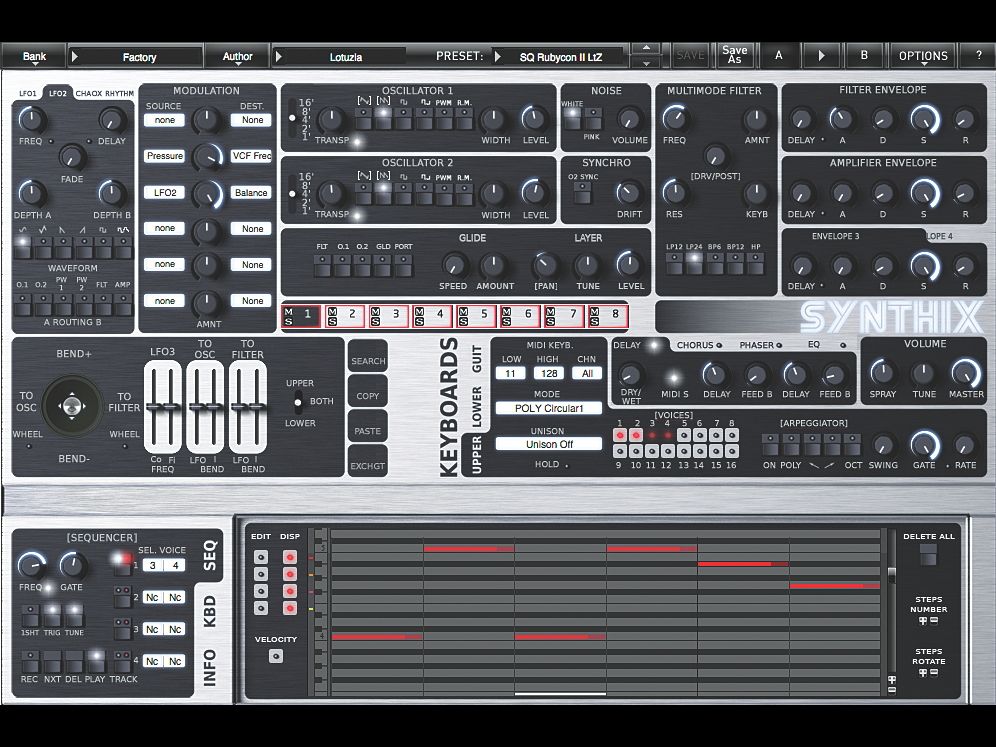The image size is (996, 747).
Task: Click the MIDI LOW key field
Action: tap(511, 374)
